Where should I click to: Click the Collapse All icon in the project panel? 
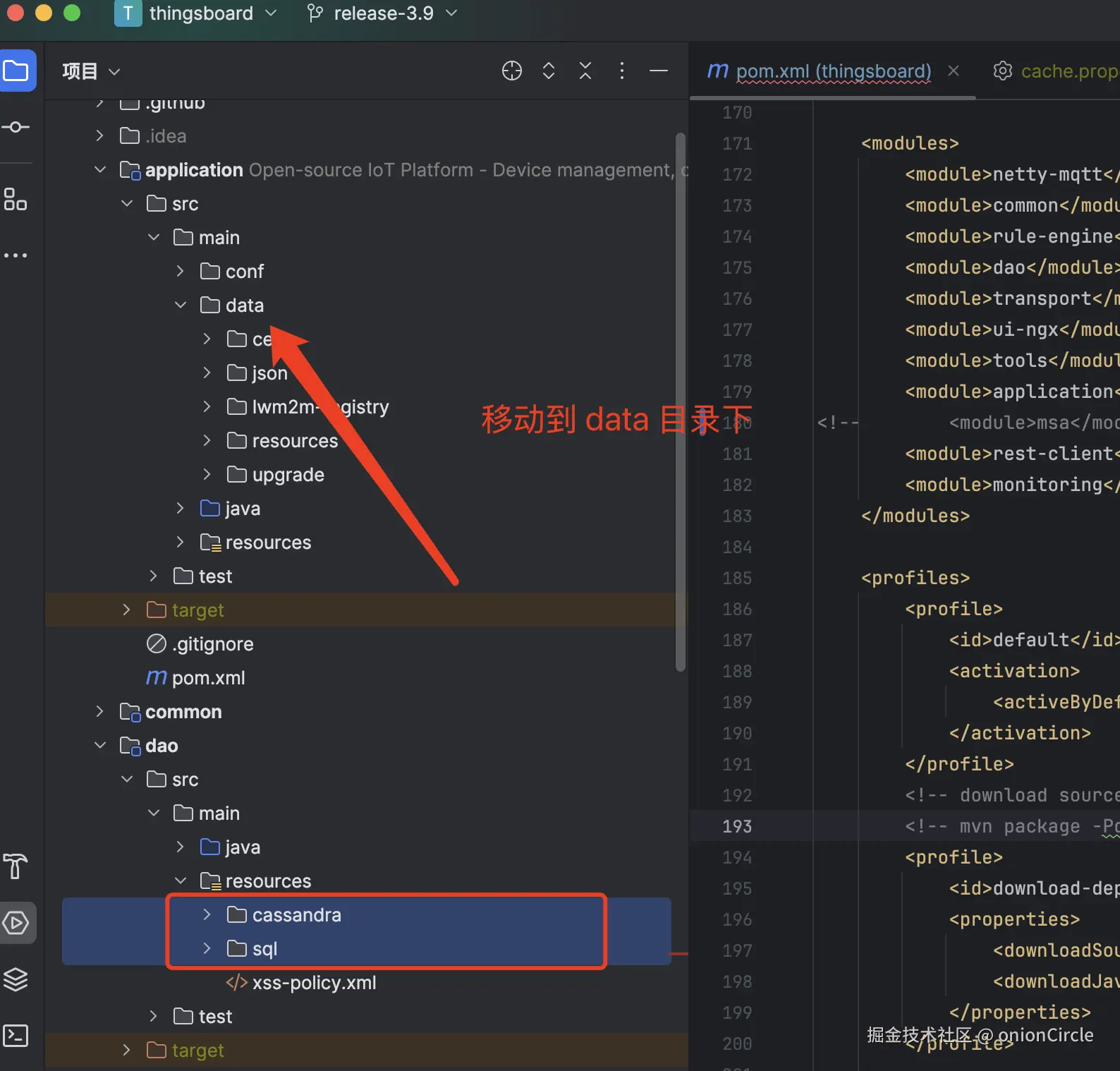point(585,71)
